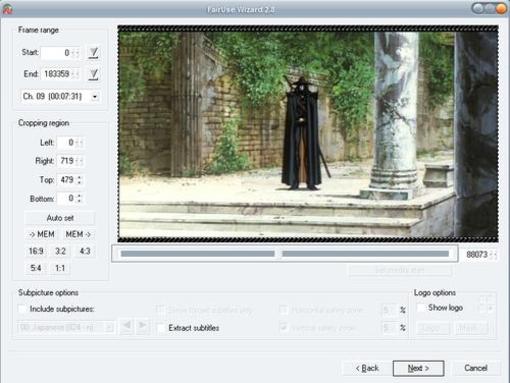The height and width of the screenshot is (383, 510).
Task: Select the 5:4 aspect ratio button
Action: 36,268
